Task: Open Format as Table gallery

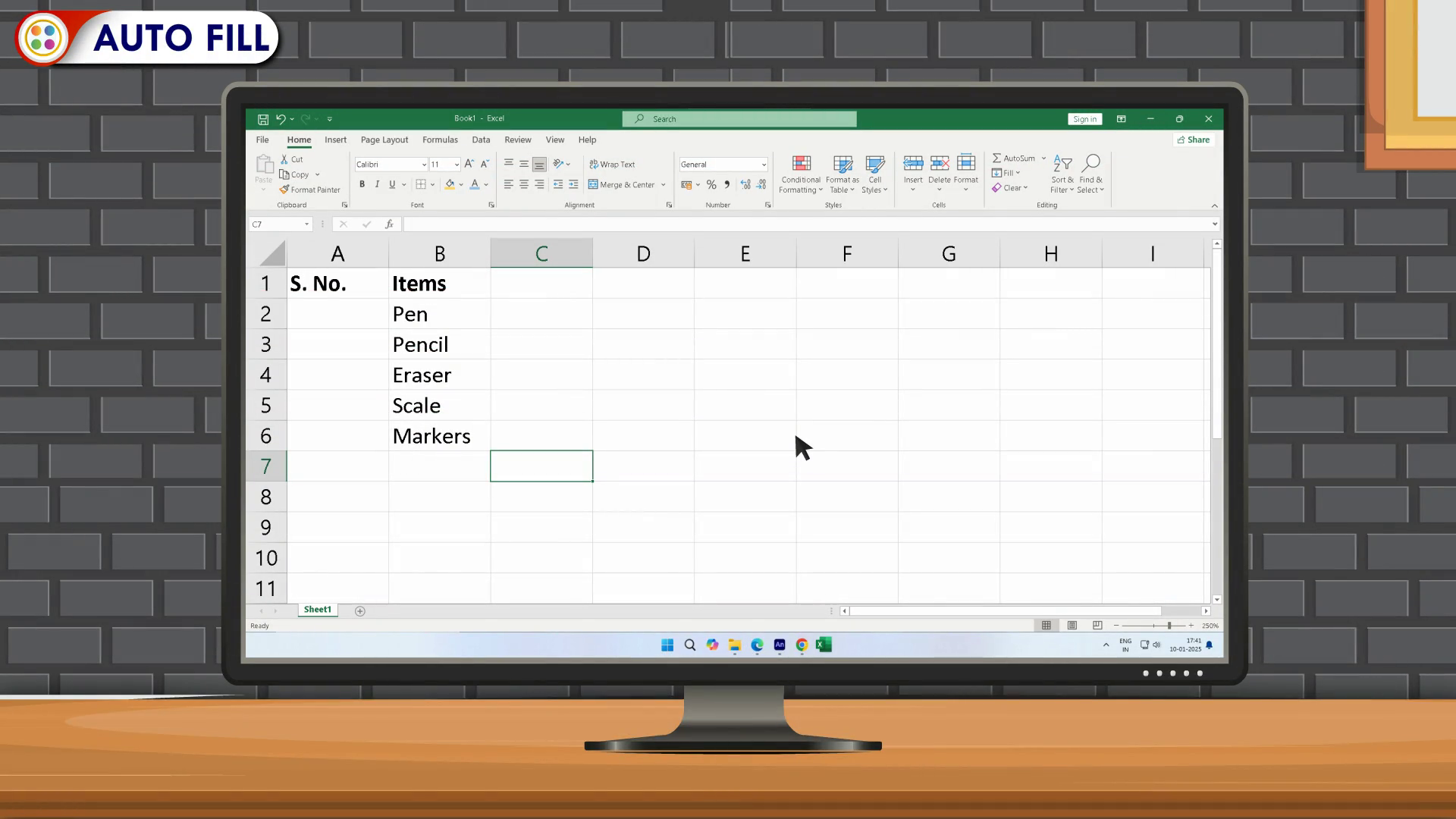Action: tap(843, 164)
